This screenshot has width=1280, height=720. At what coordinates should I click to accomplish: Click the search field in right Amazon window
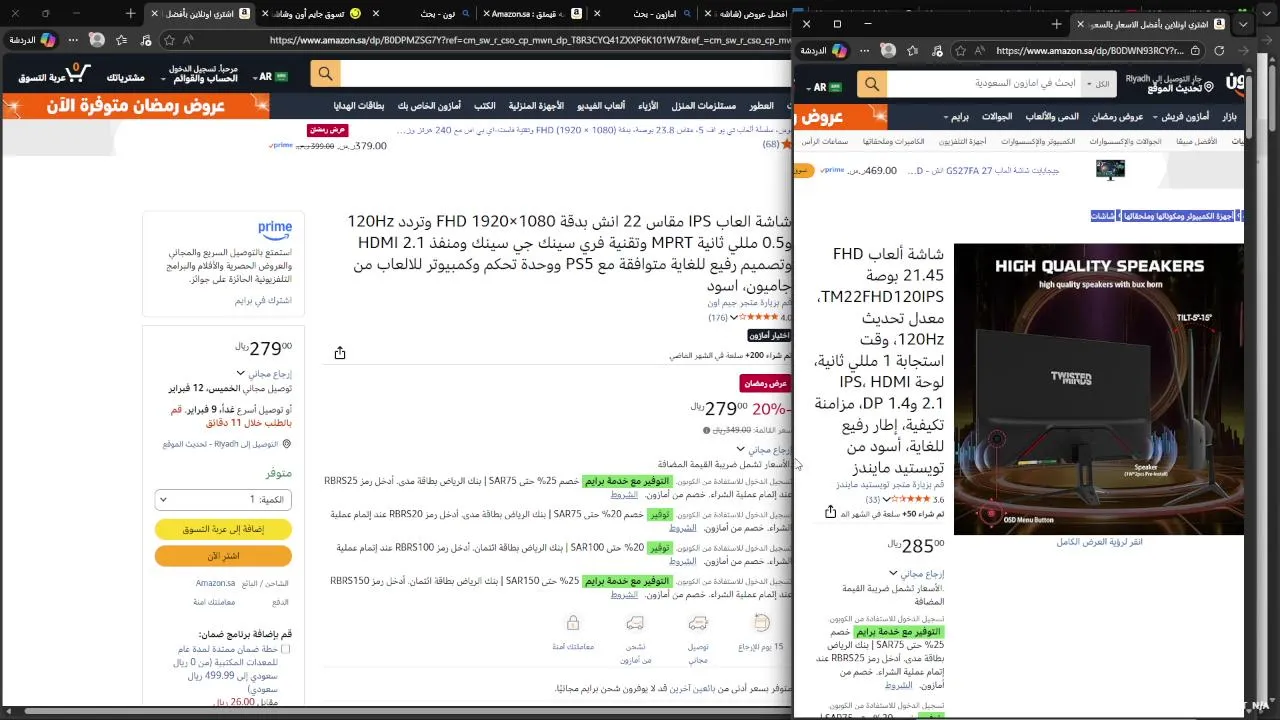pyautogui.click(x=985, y=85)
